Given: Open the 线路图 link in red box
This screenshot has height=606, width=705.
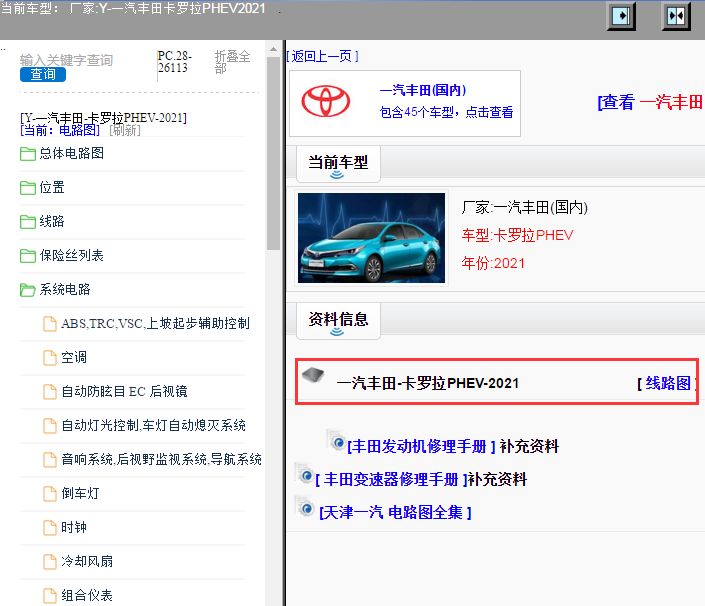Looking at the screenshot, I should click(668, 383).
